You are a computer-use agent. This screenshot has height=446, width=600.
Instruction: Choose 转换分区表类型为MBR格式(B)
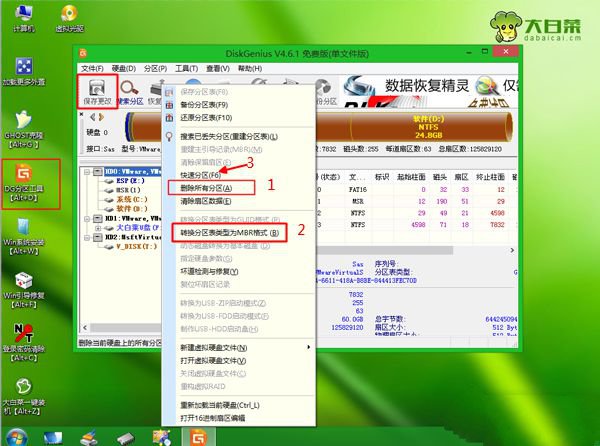point(230,233)
